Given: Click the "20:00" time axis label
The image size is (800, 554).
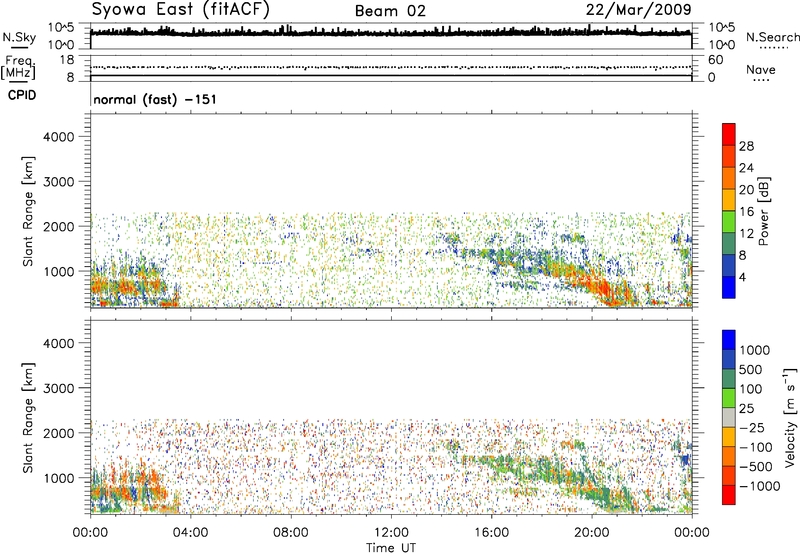Looking at the screenshot, I should point(591,533).
